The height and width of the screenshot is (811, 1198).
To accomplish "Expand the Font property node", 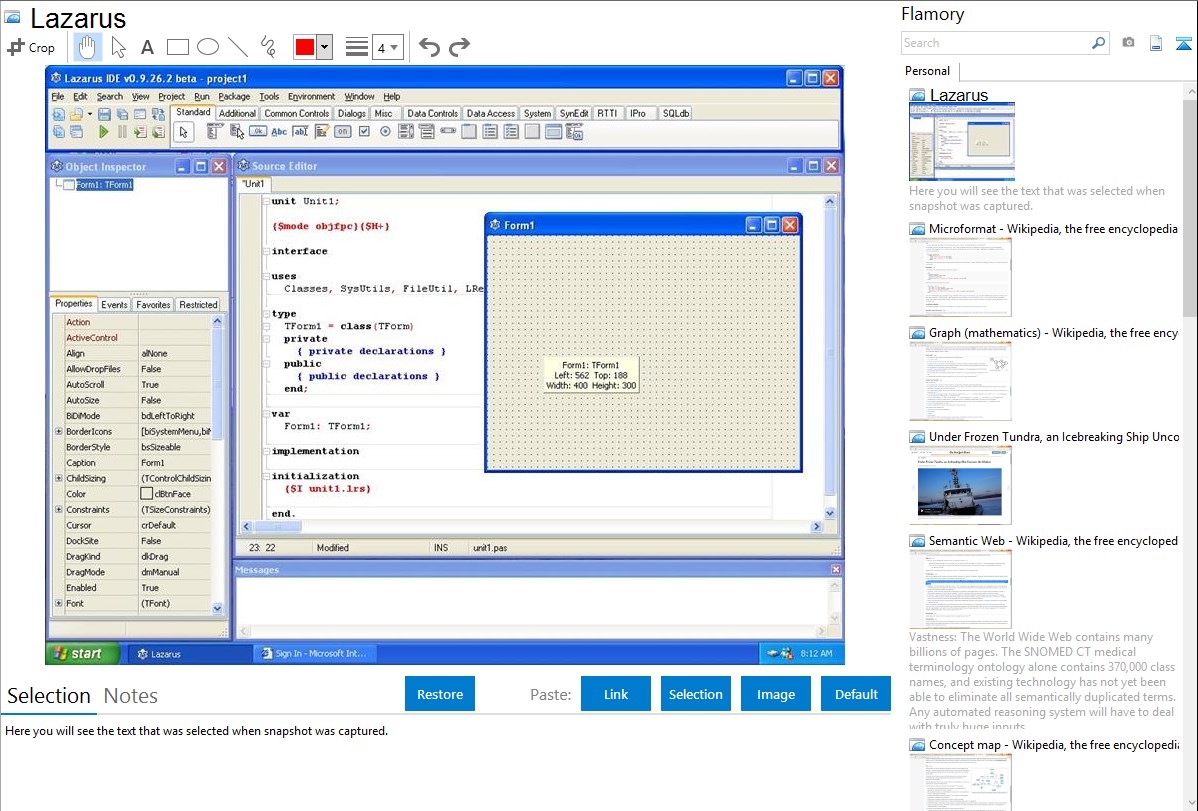I will [59, 603].
